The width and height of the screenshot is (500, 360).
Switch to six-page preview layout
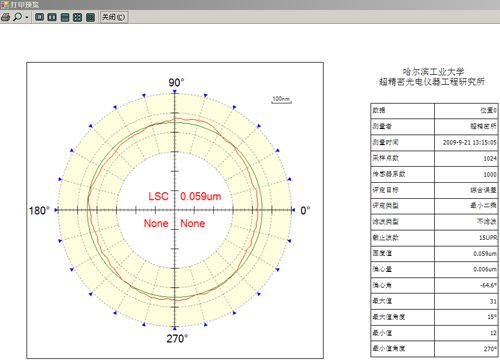coord(90,17)
